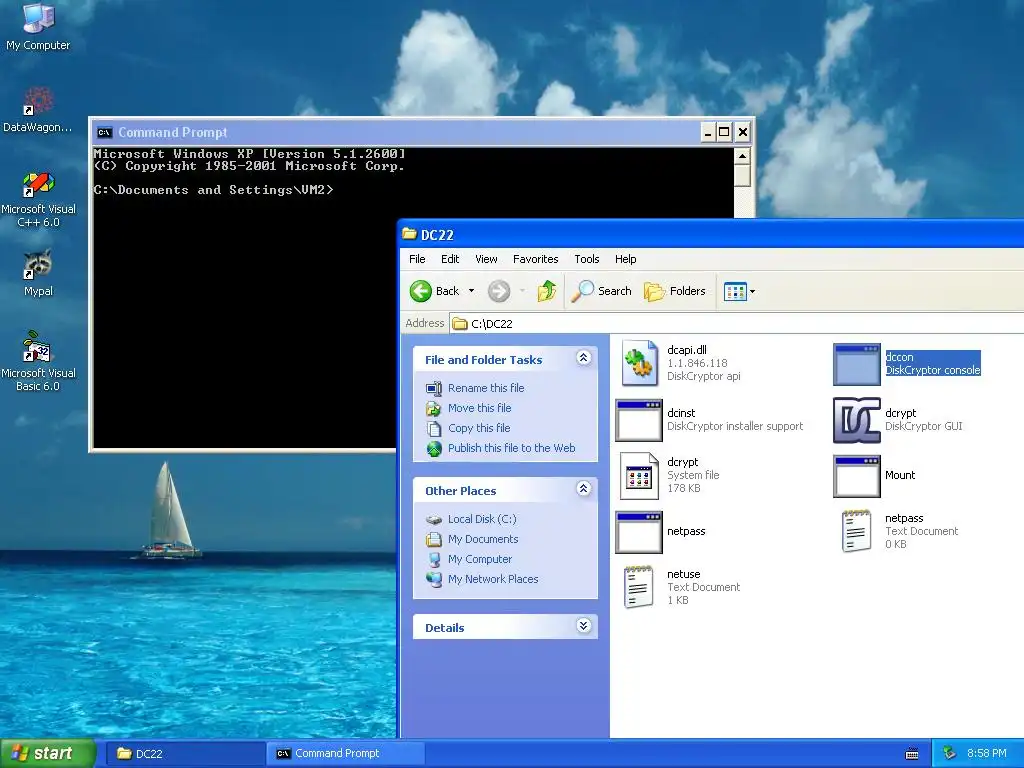Open My Network Places link

point(493,579)
